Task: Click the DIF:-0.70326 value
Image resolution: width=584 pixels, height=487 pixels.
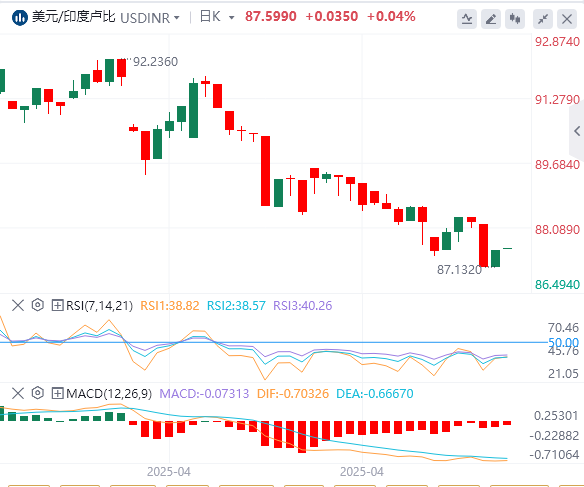Action: point(293,394)
